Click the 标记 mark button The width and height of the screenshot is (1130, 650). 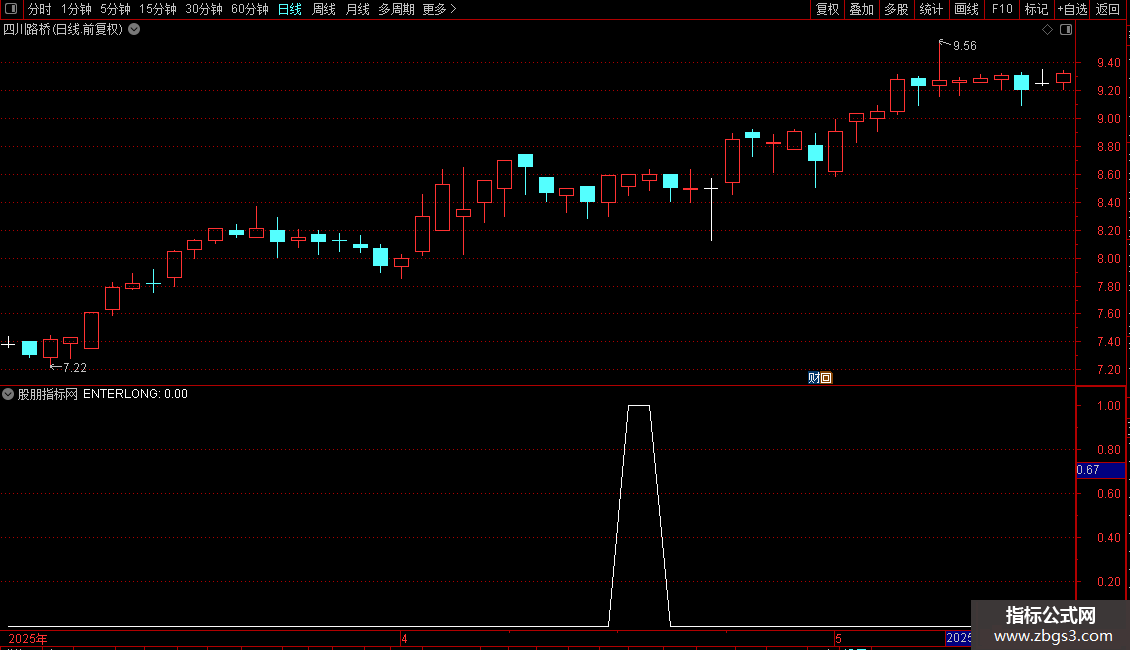[x=1036, y=9]
